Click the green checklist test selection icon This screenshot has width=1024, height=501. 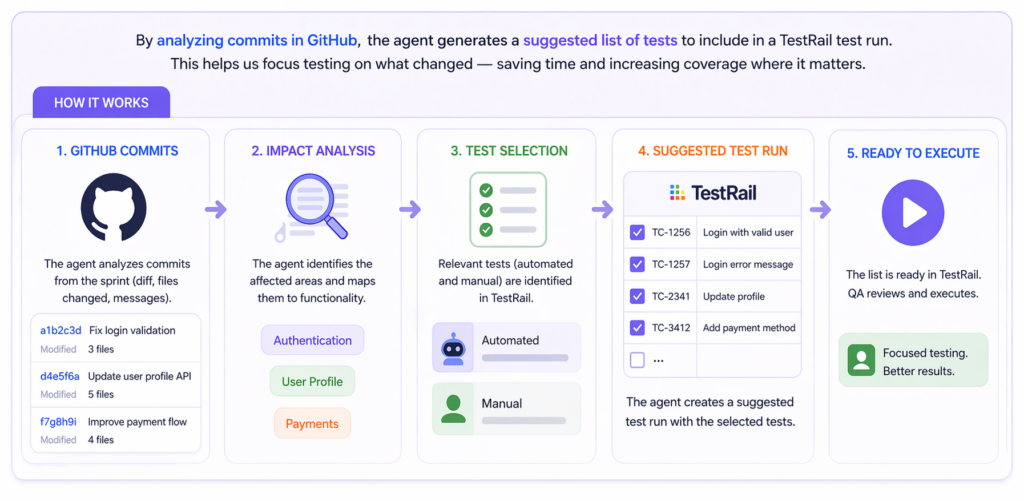point(508,209)
